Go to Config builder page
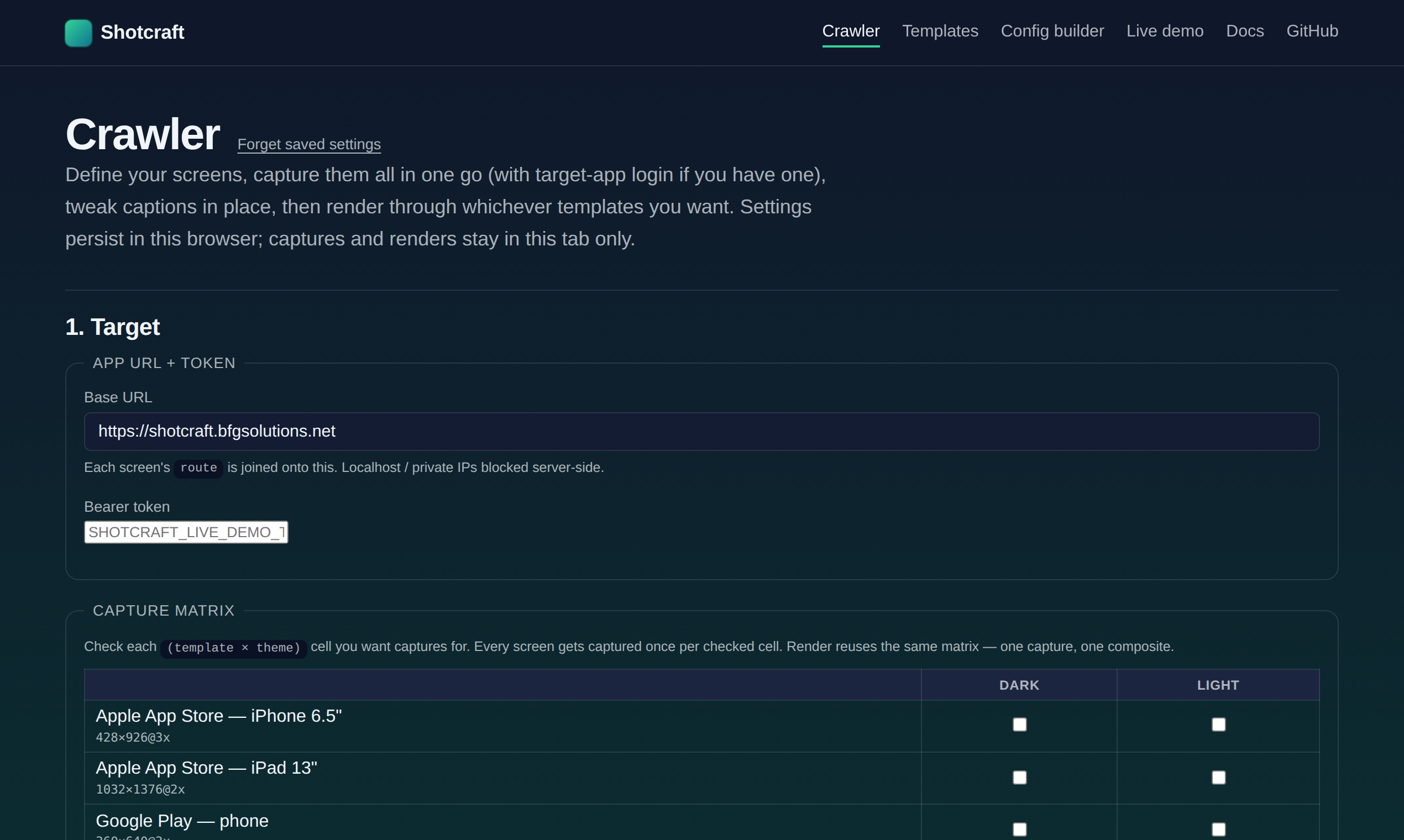1404x840 pixels. coord(1052,31)
